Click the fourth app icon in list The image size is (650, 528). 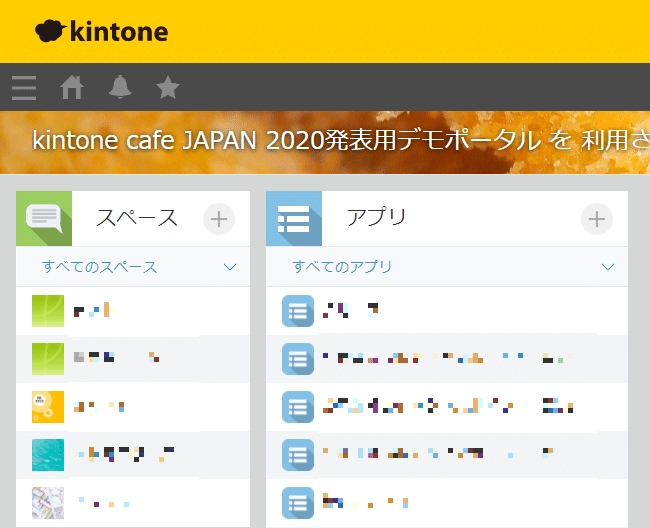[x=298, y=455]
